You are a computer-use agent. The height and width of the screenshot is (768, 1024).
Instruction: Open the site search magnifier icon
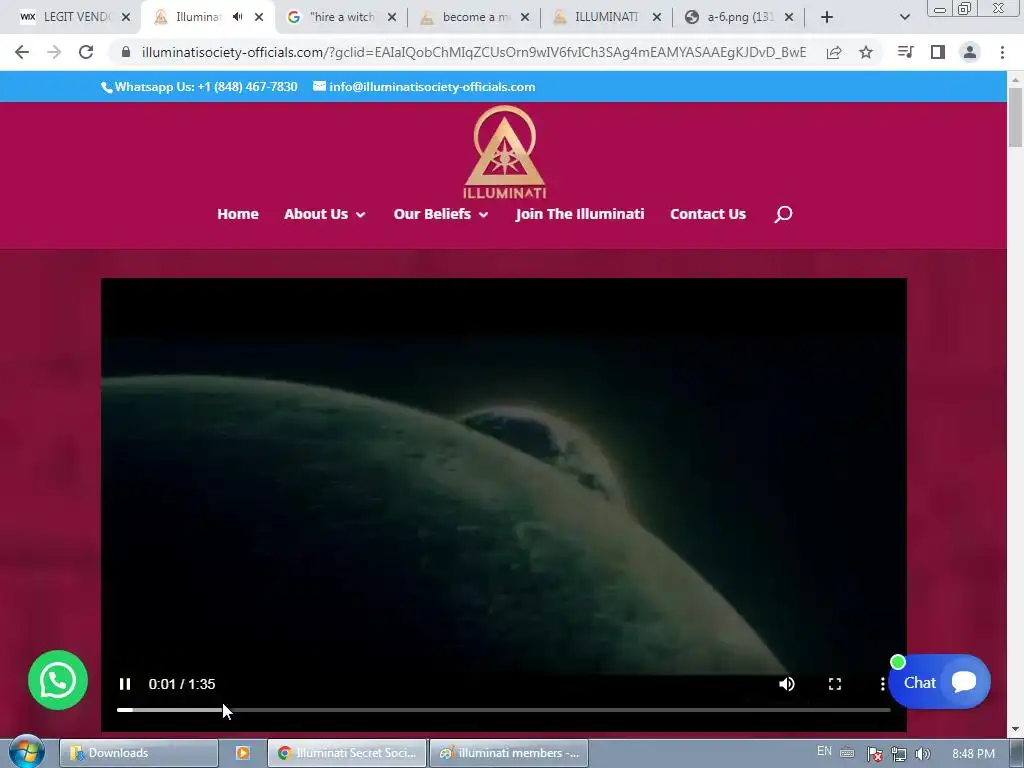(x=783, y=214)
